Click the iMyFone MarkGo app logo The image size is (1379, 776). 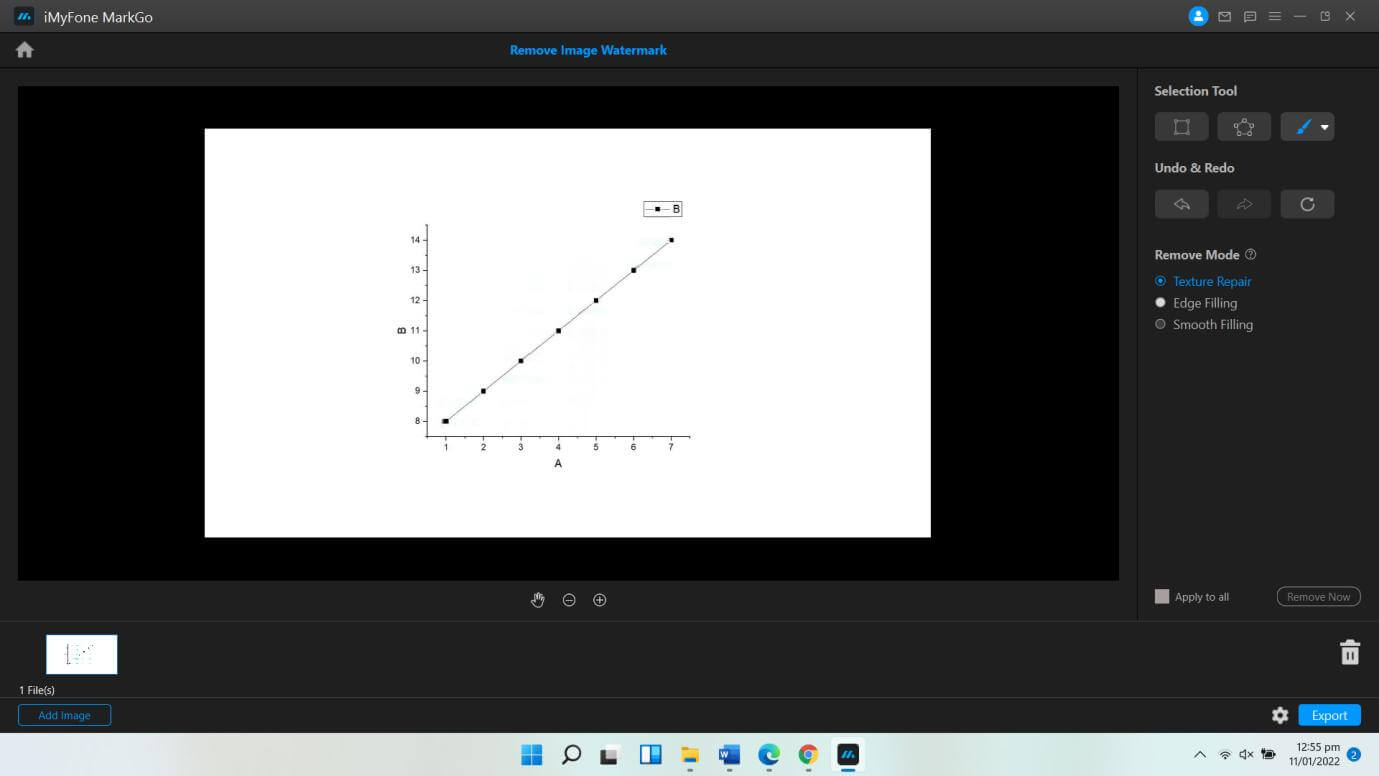click(x=24, y=17)
